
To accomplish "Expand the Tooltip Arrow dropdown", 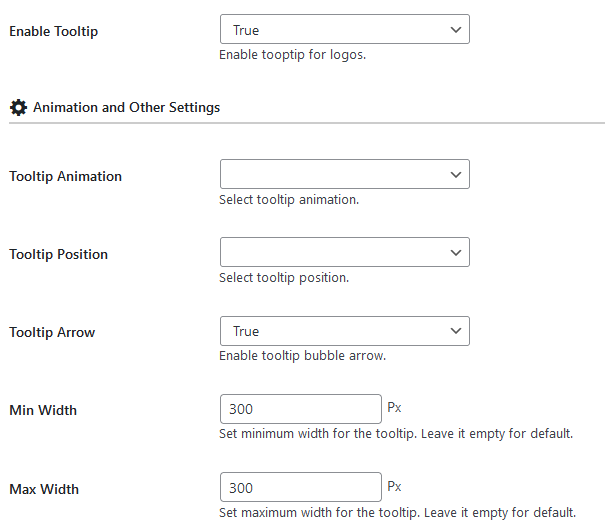I will tap(344, 331).
